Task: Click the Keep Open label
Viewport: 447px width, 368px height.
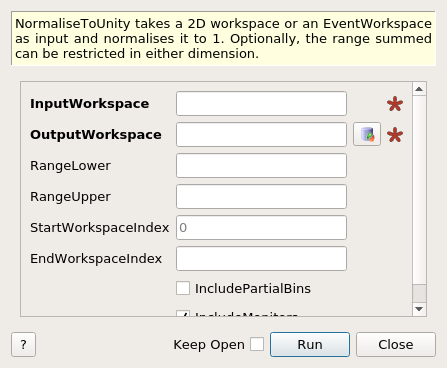Action: pos(209,345)
